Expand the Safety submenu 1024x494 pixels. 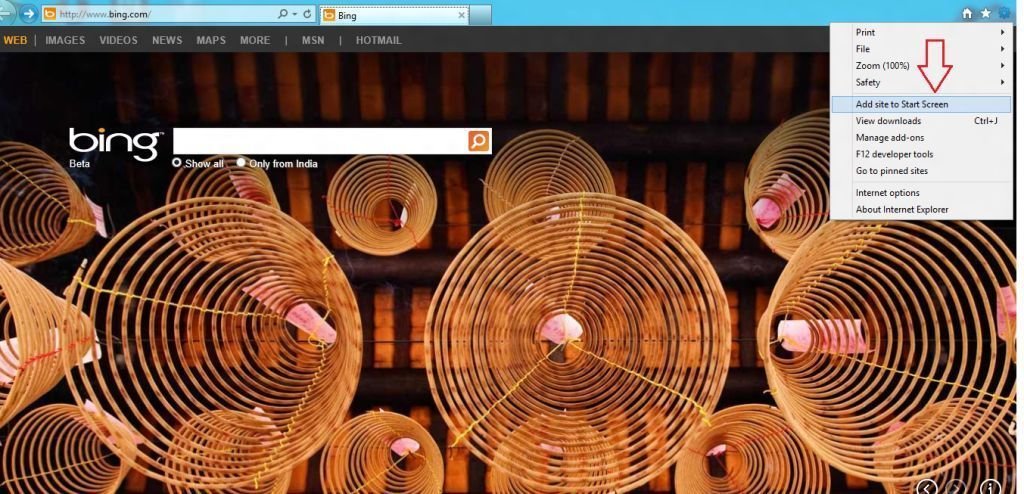point(921,82)
